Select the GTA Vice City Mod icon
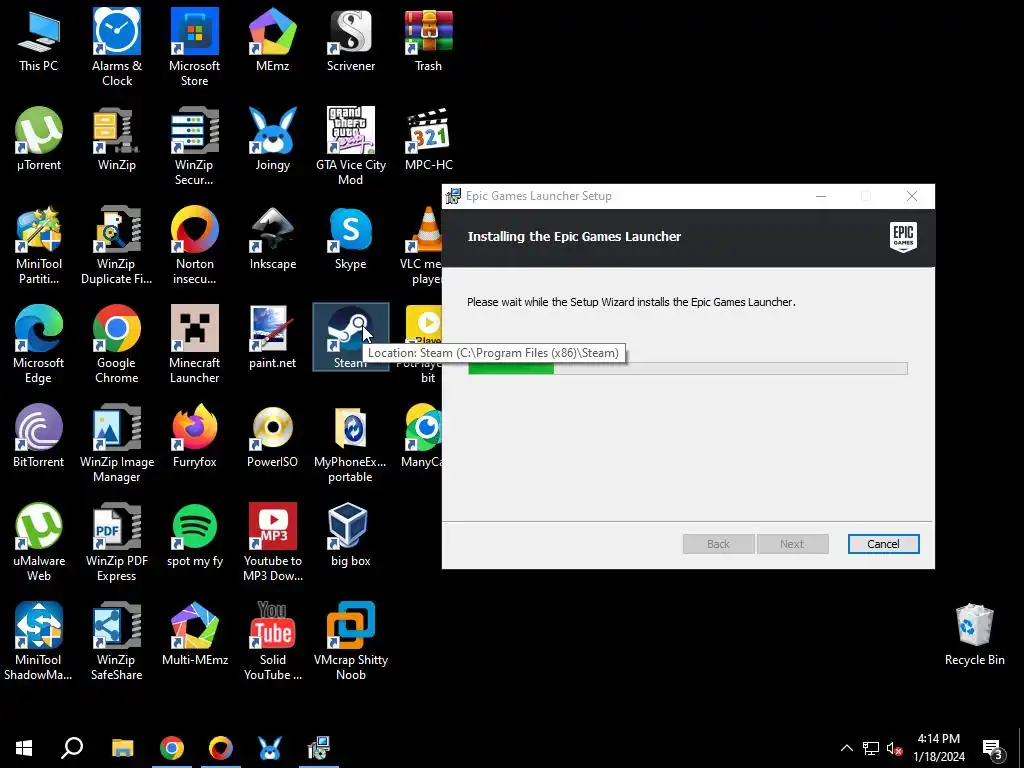1024x768 pixels. coord(351,146)
